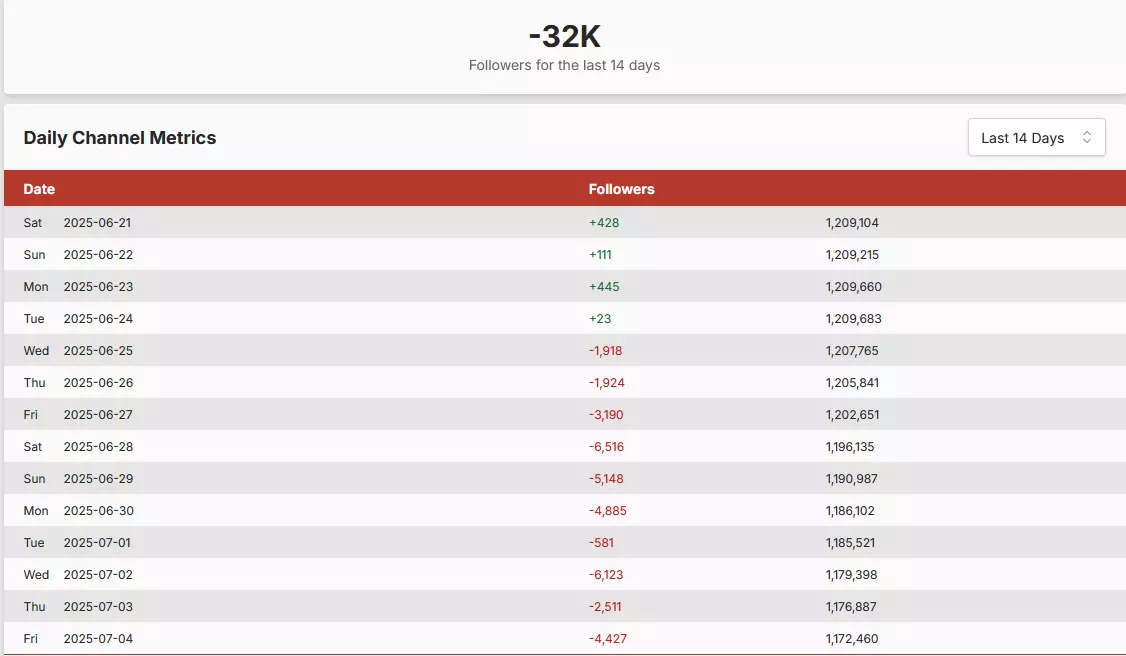
Task: Click the -6,516 follower change value
Action: (x=606, y=446)
